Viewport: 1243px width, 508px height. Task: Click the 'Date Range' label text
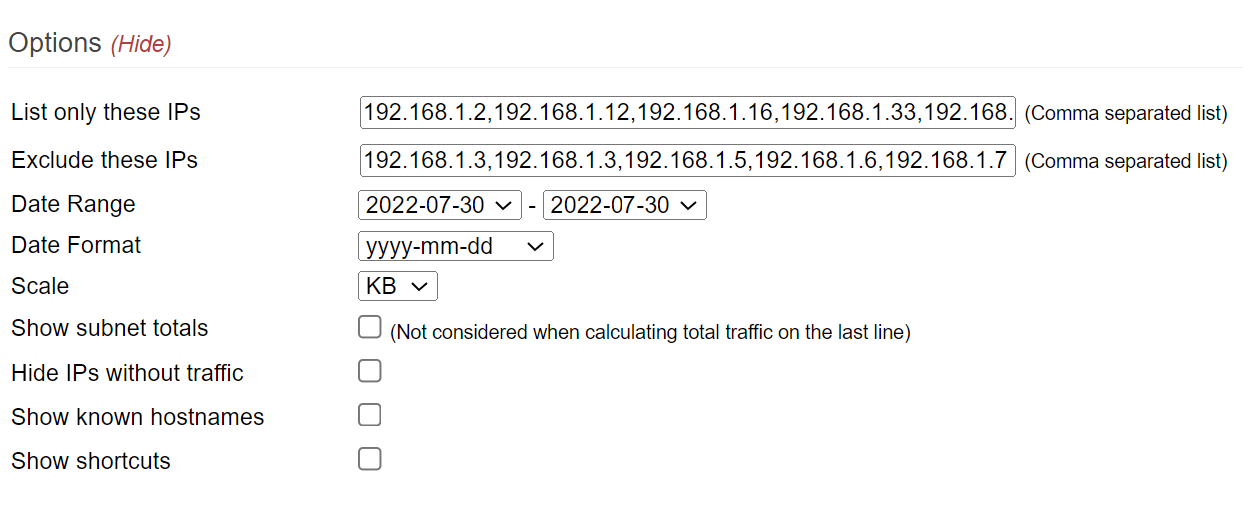tap(73, 204)
